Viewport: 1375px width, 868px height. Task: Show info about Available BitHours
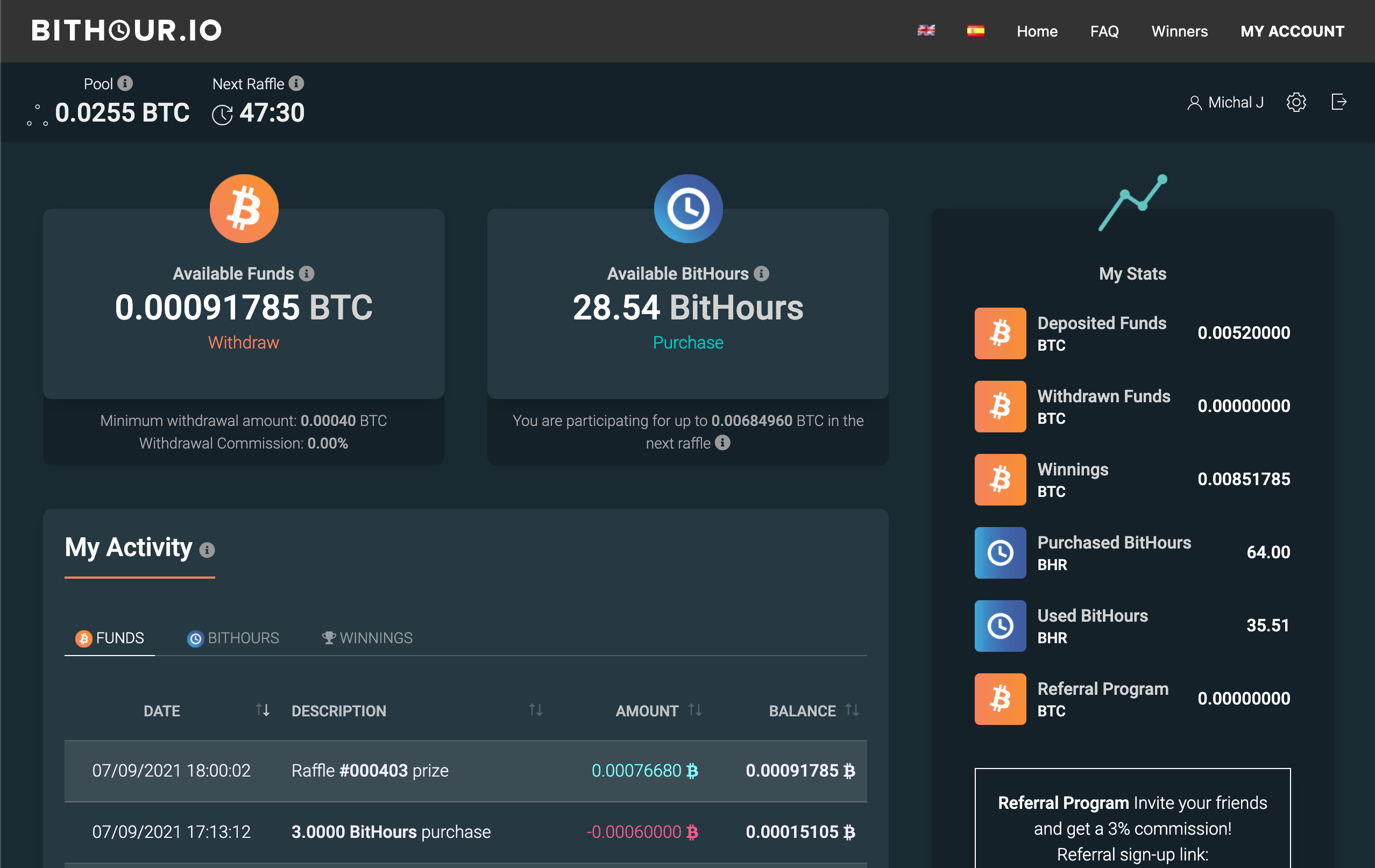[761, 274]
